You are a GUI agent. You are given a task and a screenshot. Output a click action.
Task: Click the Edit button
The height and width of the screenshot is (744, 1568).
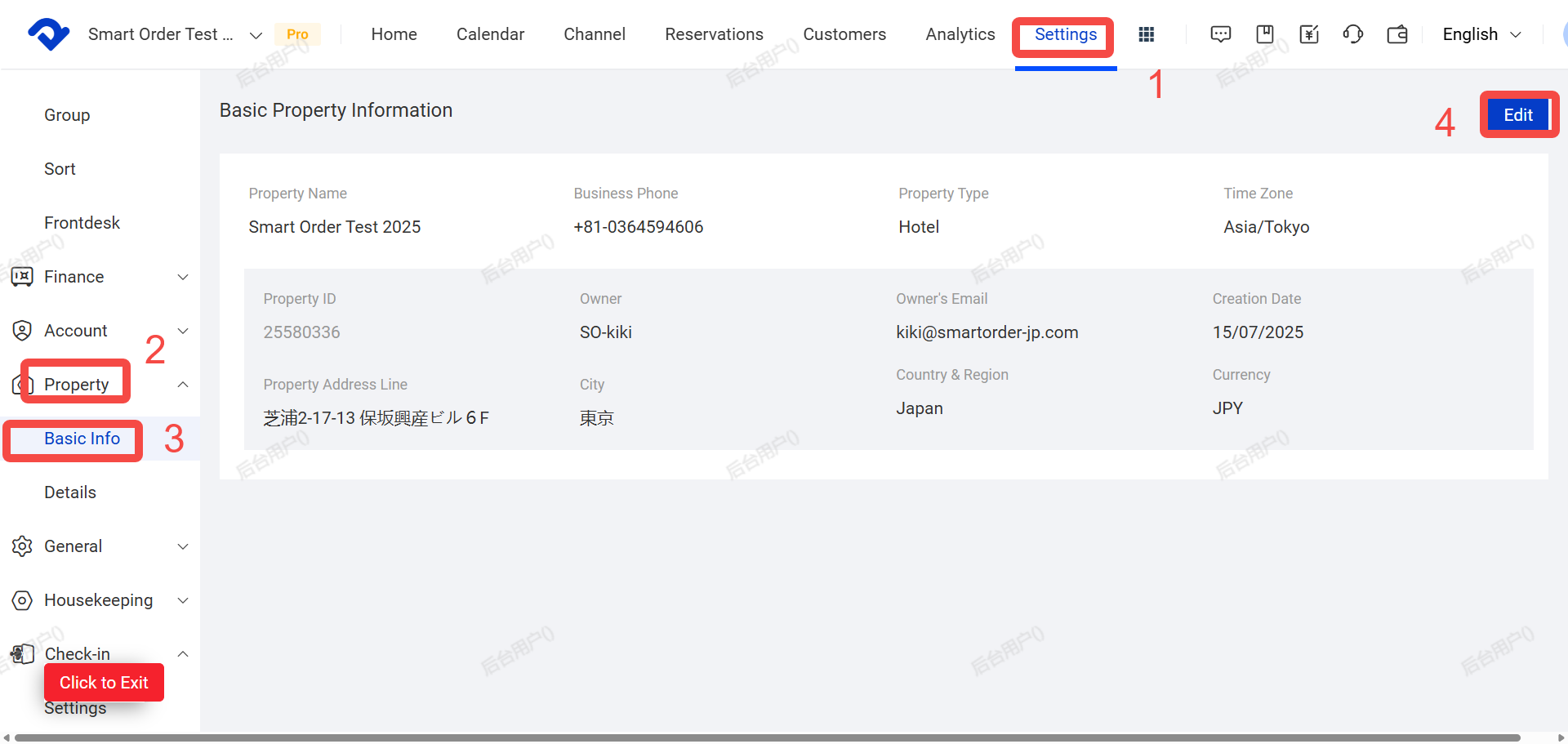[1518, 115]
